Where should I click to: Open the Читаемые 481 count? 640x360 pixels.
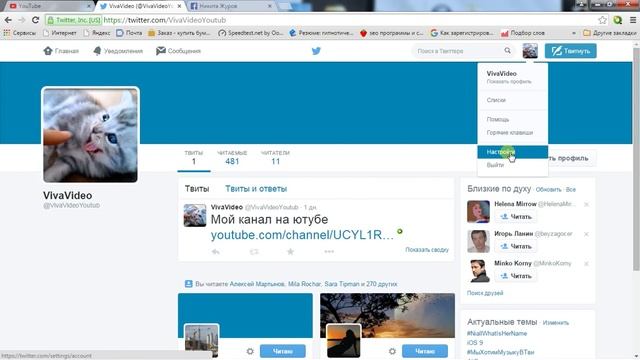(x=232, y=158)
